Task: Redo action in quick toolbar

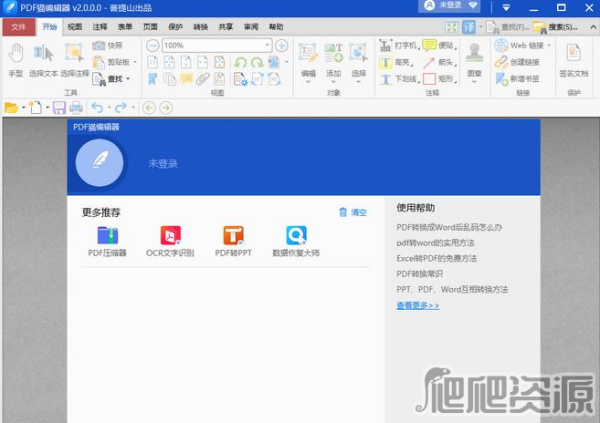Action: (121, 108)
